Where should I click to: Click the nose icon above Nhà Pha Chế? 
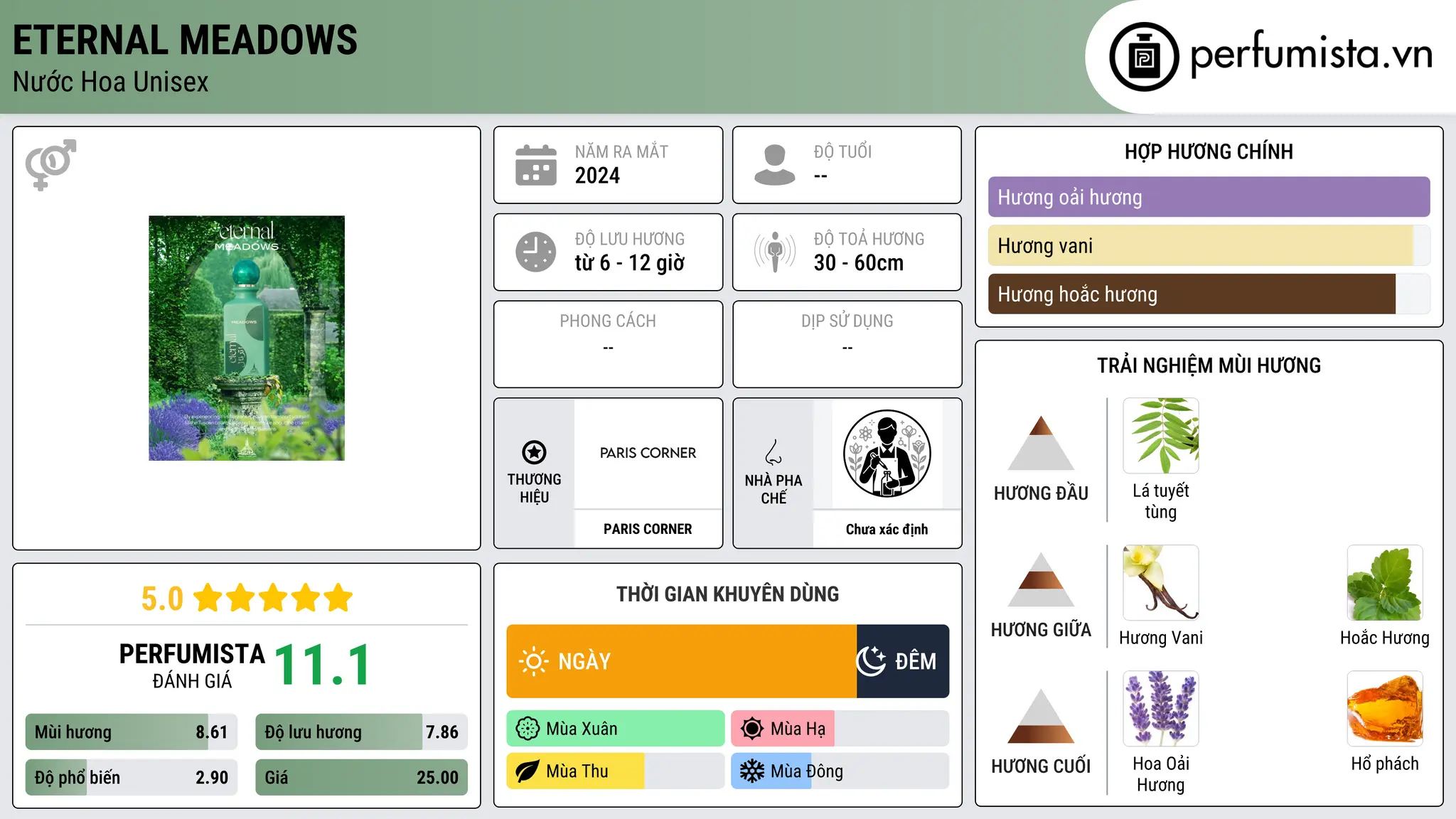773,452
